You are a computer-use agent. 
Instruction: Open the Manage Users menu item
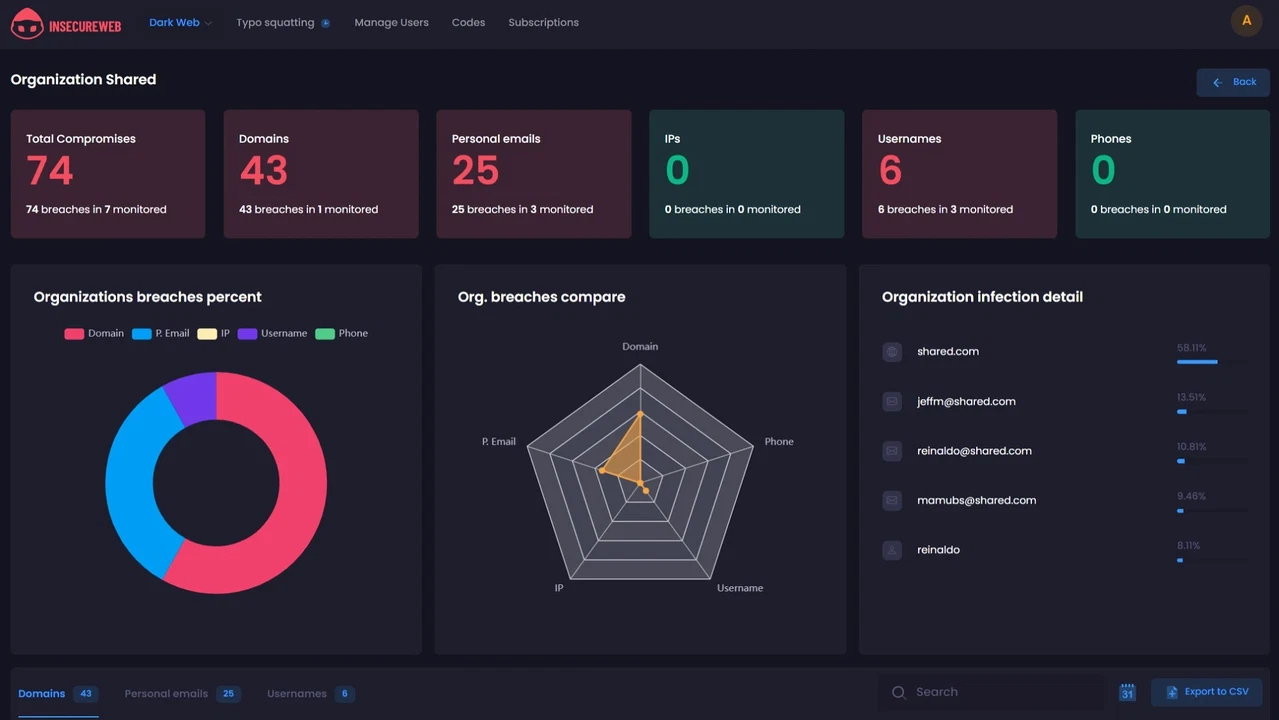click(391, 22)
